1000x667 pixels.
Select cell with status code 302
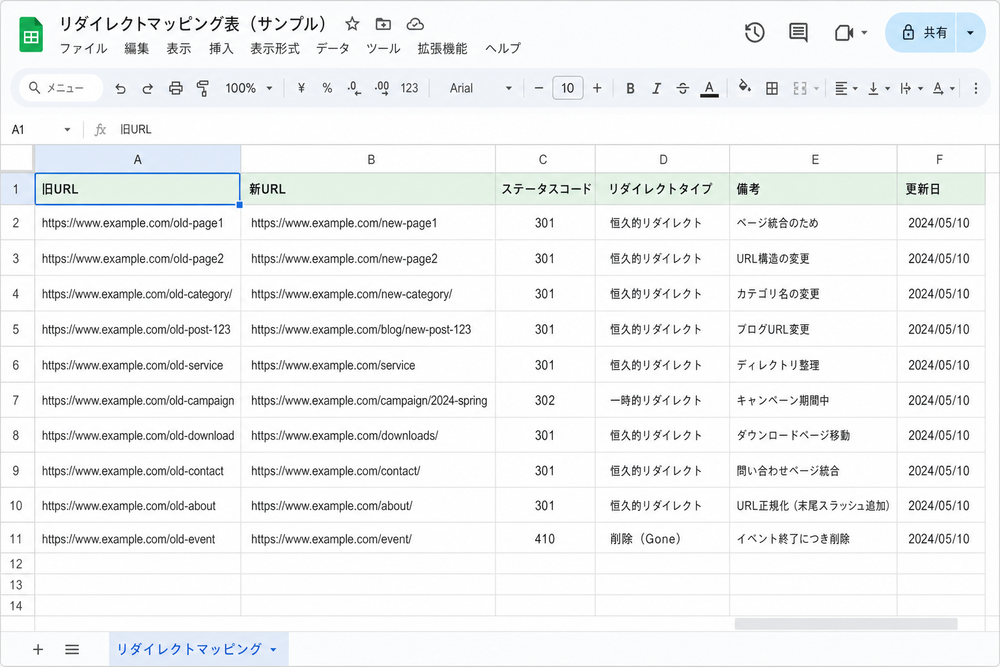pyautogui.click(x=545, y=400)
